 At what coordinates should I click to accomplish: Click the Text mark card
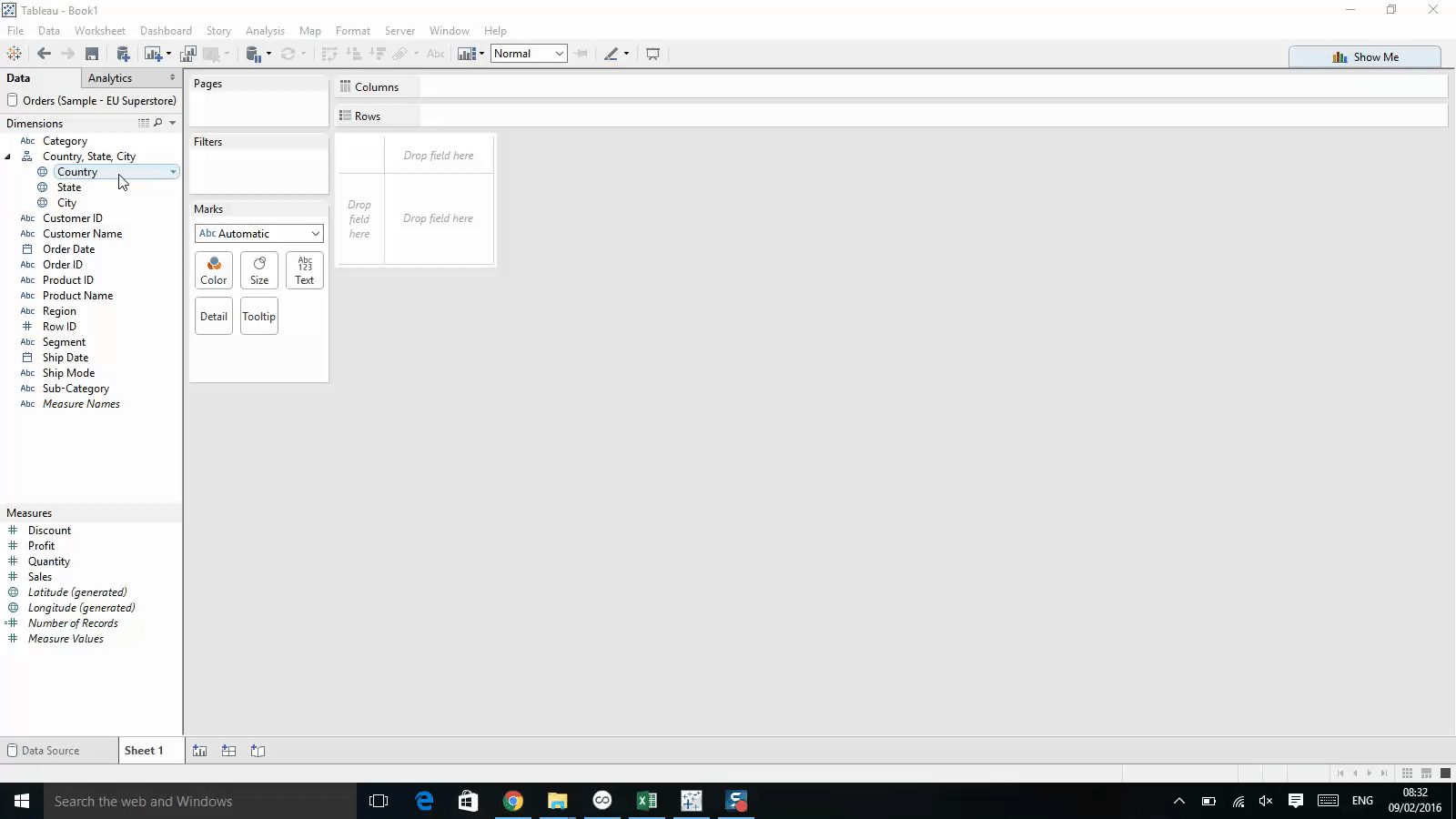pos(305,270)
